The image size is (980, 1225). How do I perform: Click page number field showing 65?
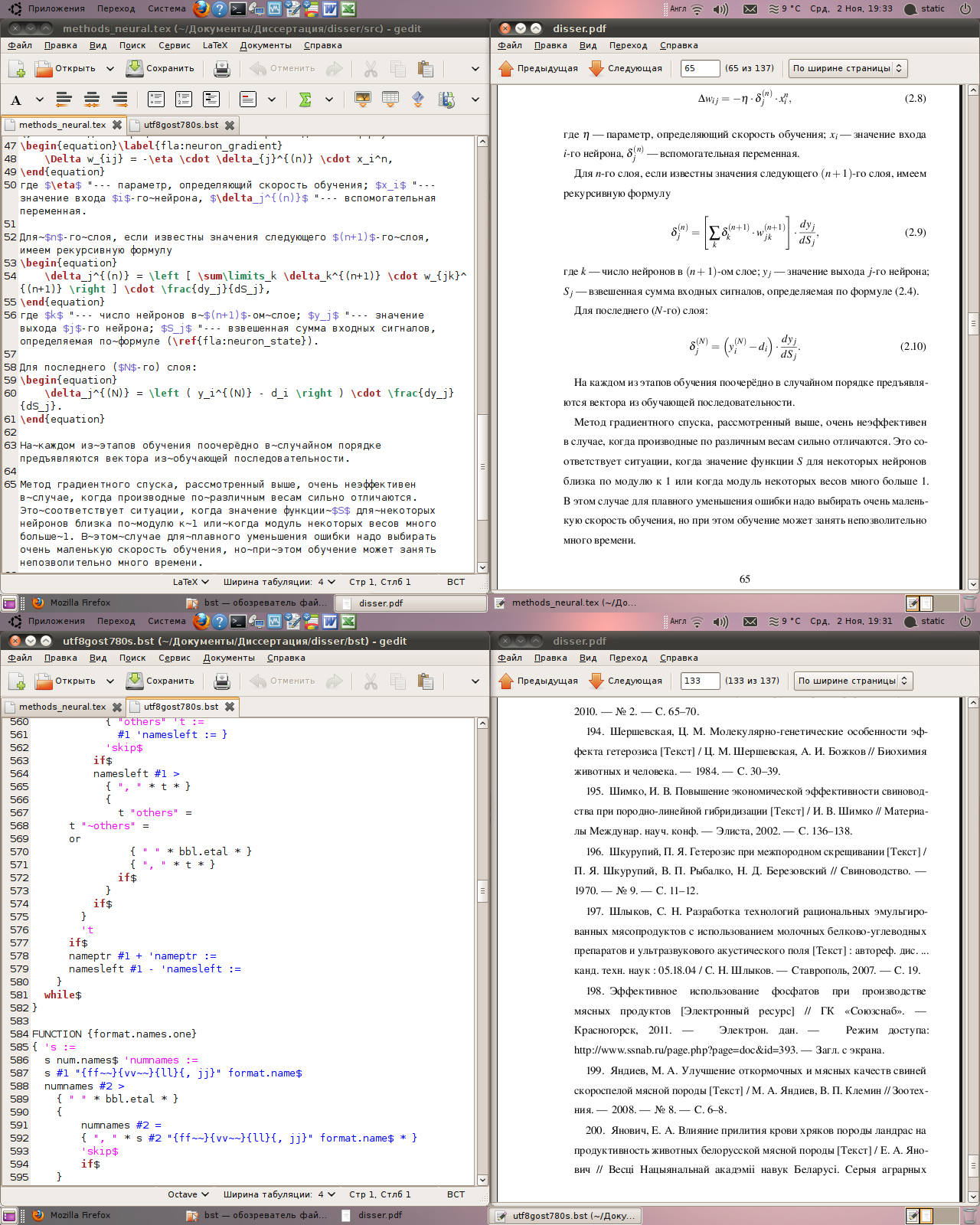700,68
